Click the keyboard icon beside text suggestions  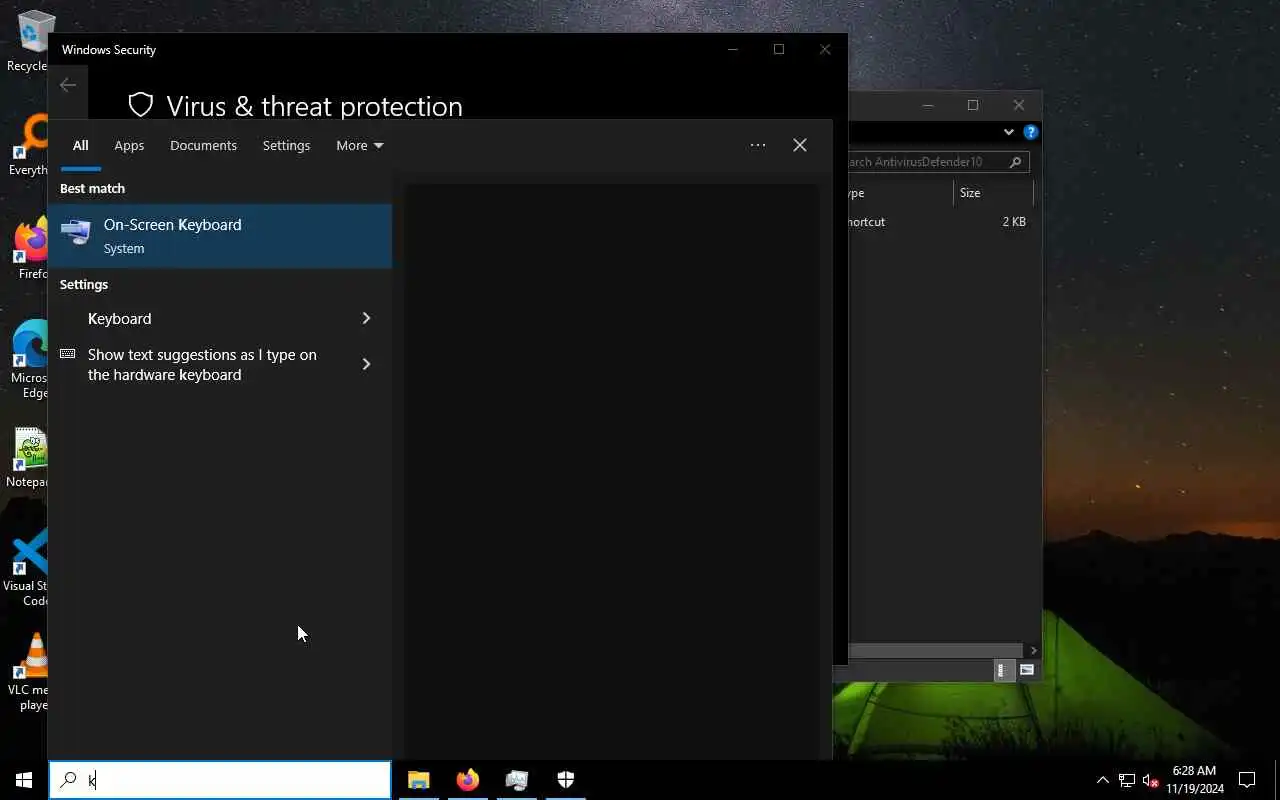(x=68, y=354)
